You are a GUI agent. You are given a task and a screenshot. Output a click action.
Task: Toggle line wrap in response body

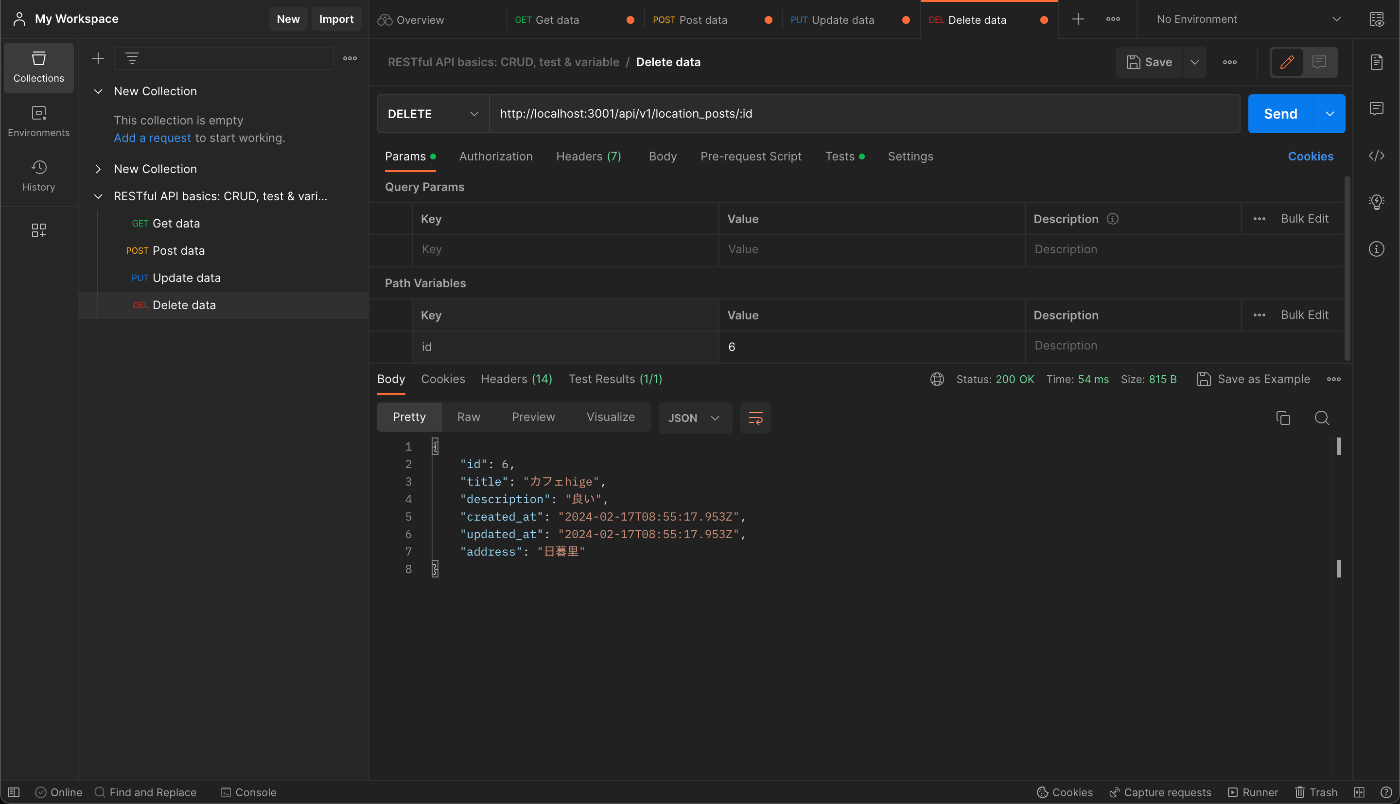click(x=756, y=418)
